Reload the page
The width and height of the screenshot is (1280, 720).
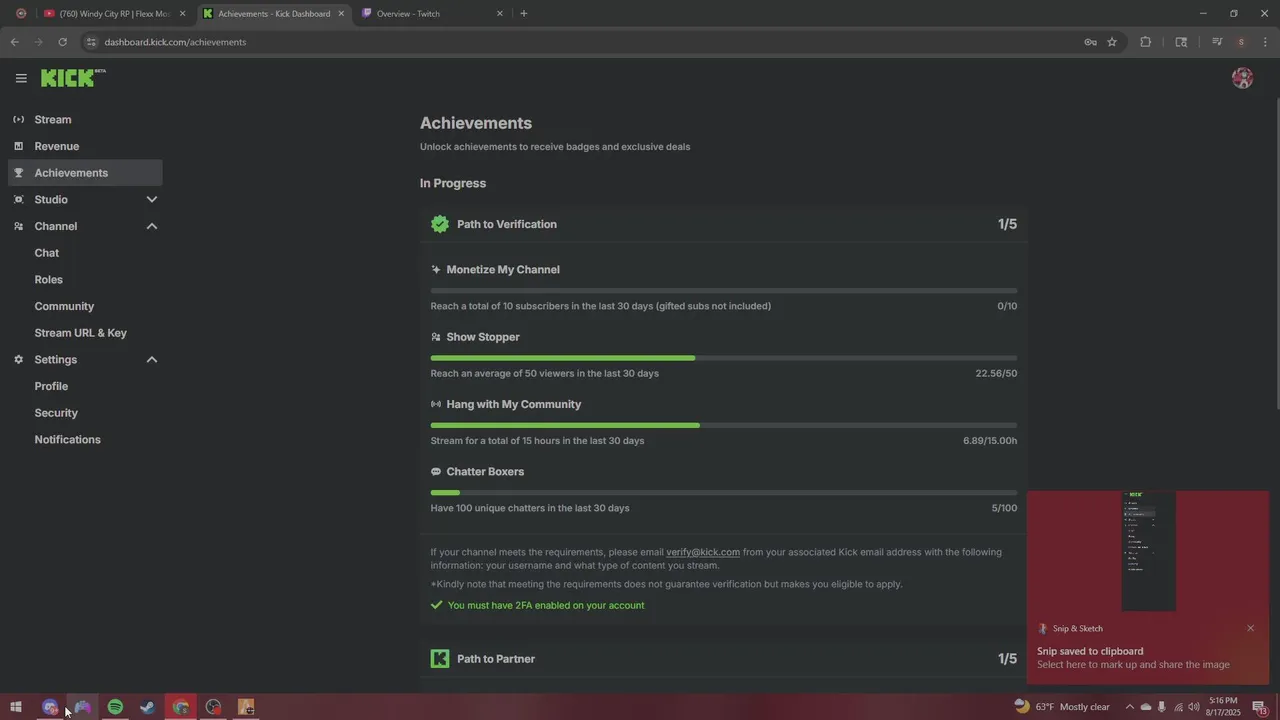click(62, 42)
